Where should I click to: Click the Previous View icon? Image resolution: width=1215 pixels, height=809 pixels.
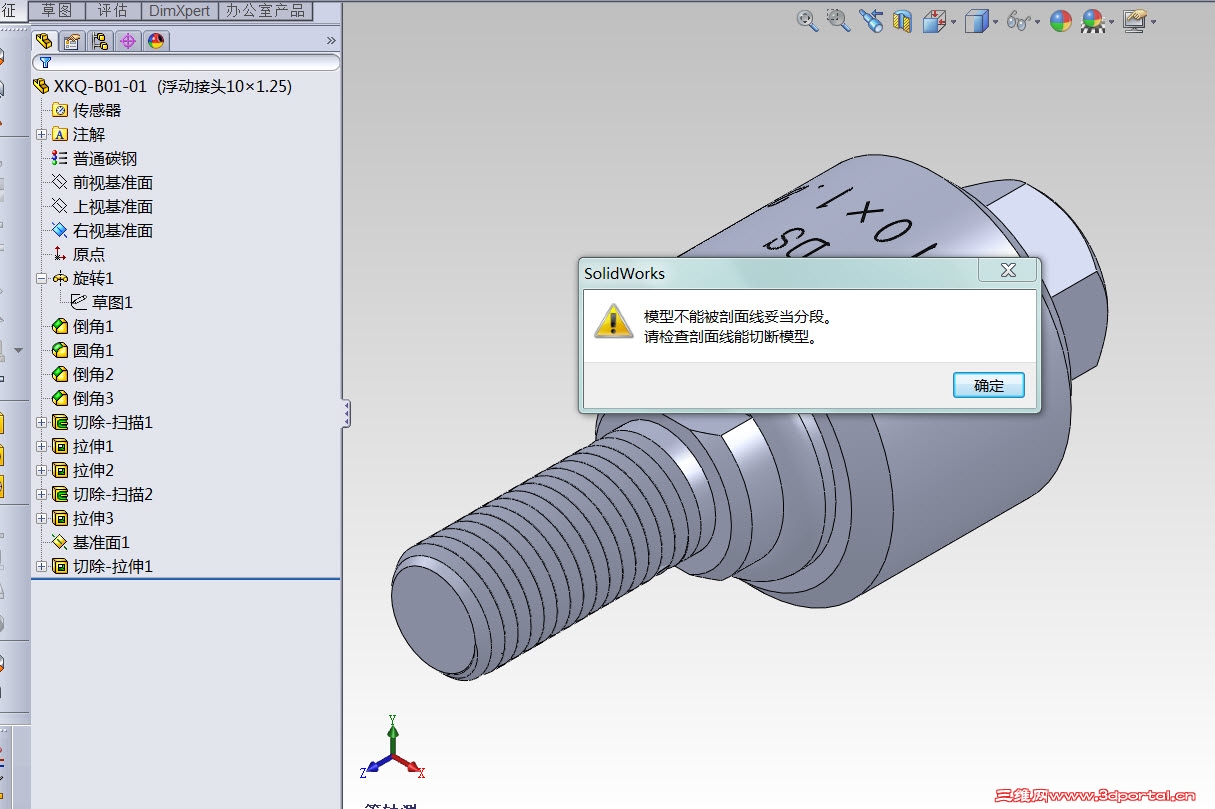(x=871, y=21)
